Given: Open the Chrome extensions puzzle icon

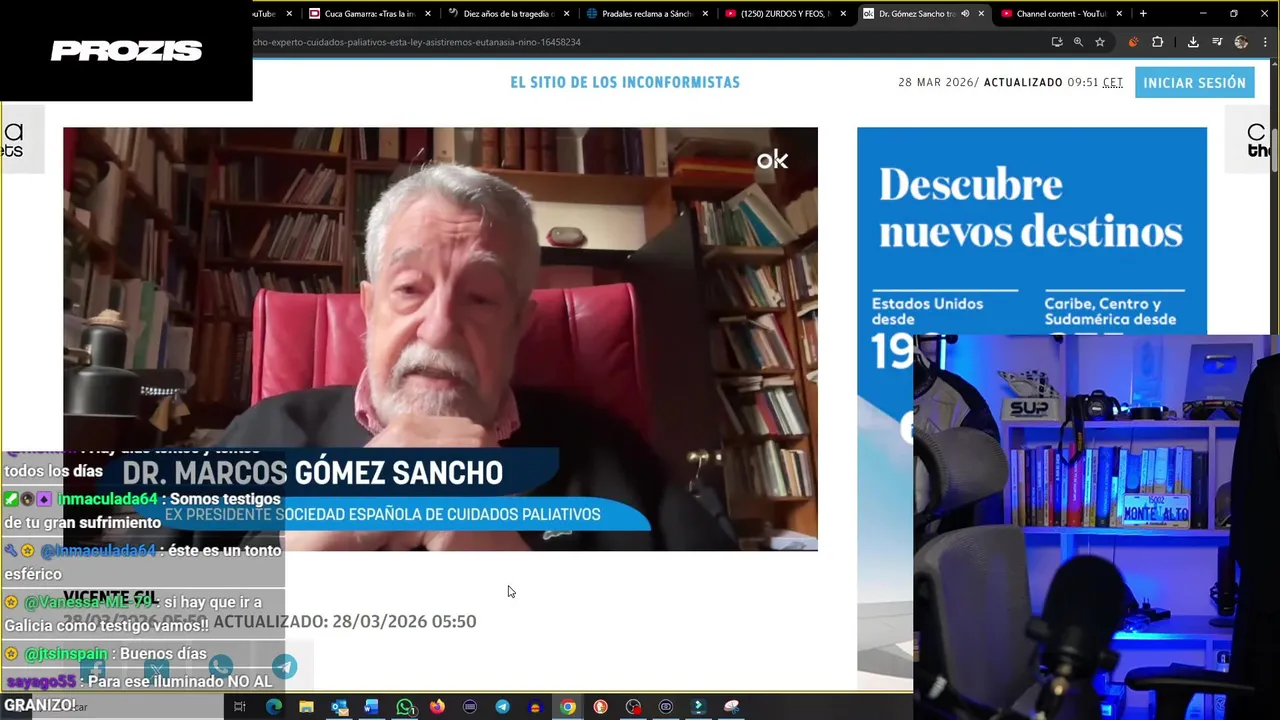Looking at the screenshot, I should [1158, 42].
